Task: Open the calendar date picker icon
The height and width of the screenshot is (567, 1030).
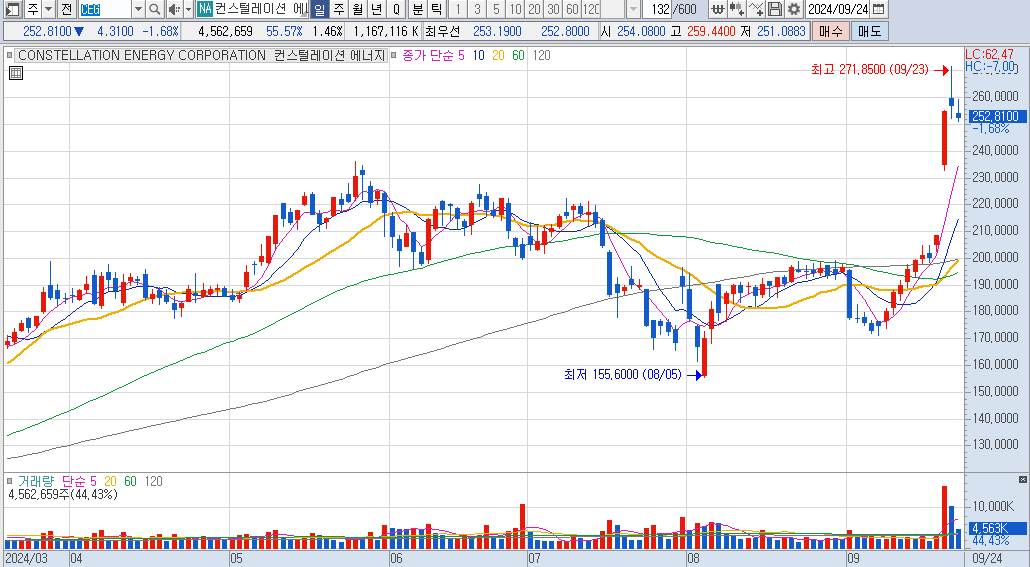Action: coord(878,9)
